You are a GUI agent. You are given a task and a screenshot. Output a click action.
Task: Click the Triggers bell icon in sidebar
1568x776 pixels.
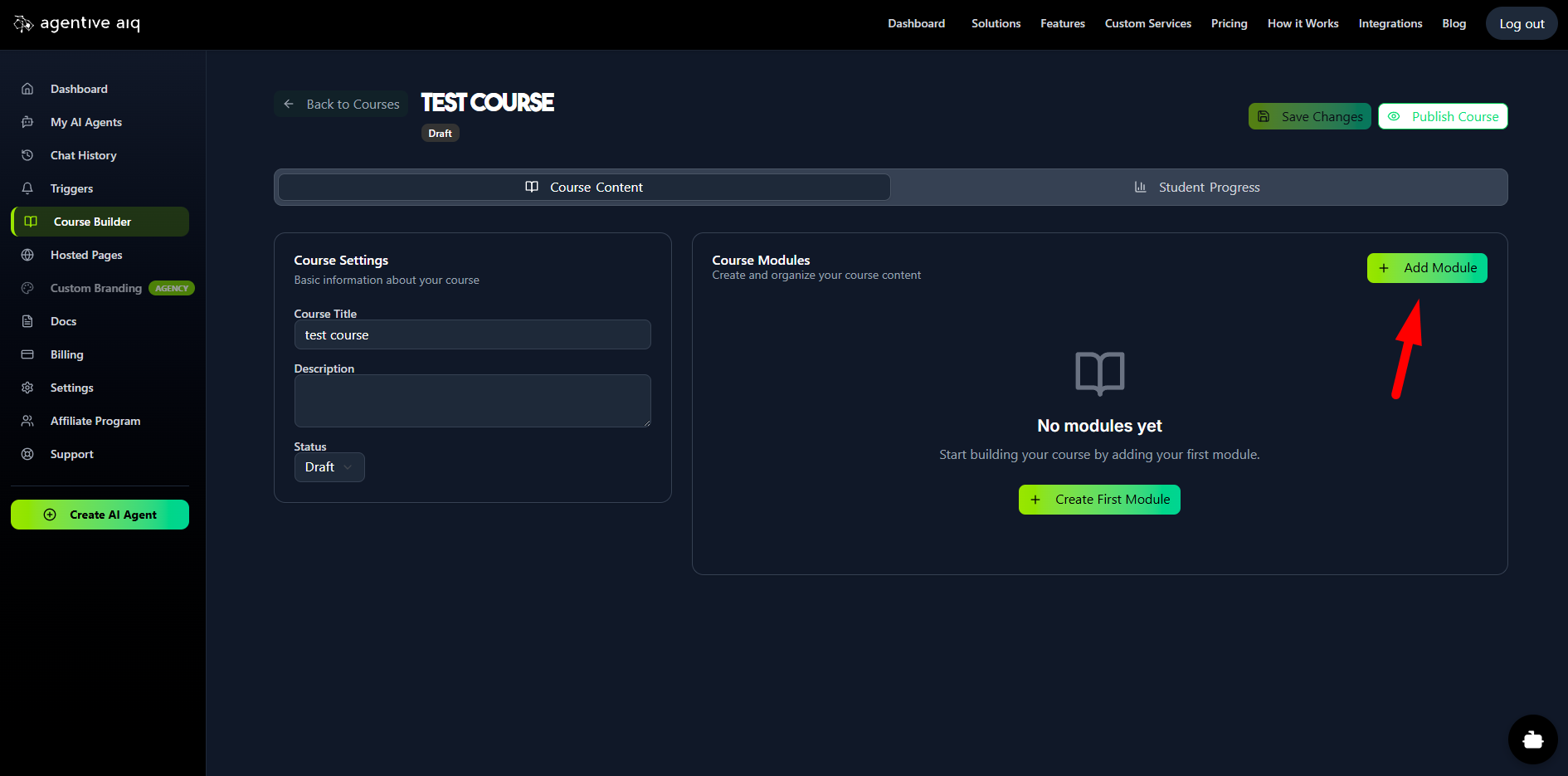[x=27, y=188]
